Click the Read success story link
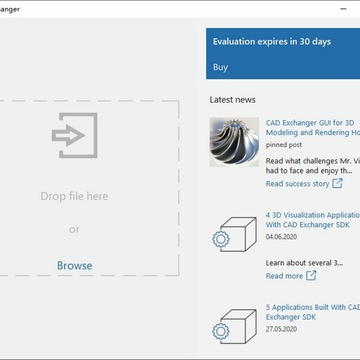Viewport: 360px width, 360px height. pyautogui.click(x=297, y=184)
